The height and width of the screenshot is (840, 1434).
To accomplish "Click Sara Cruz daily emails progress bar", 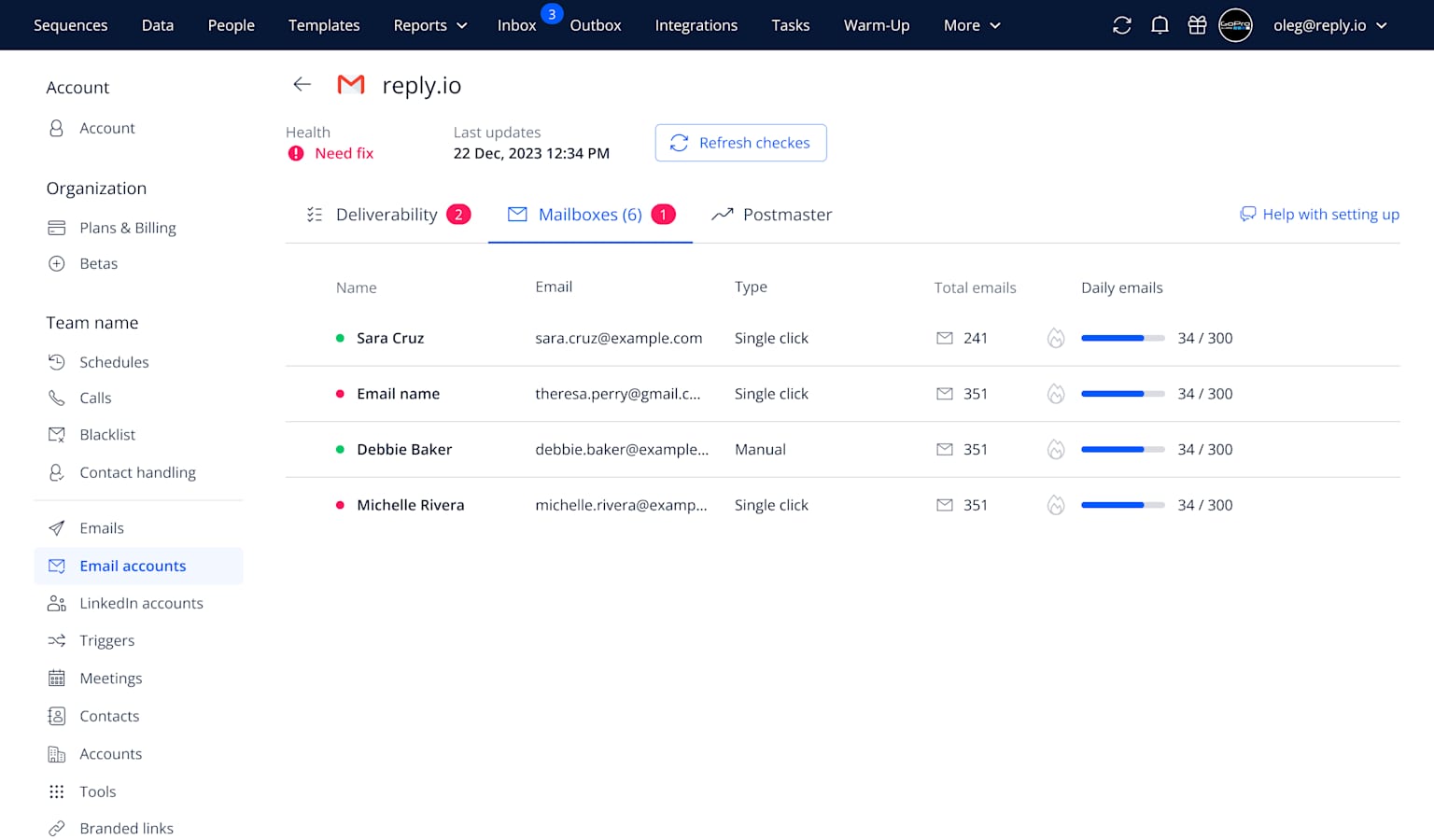I will 1123,338.
